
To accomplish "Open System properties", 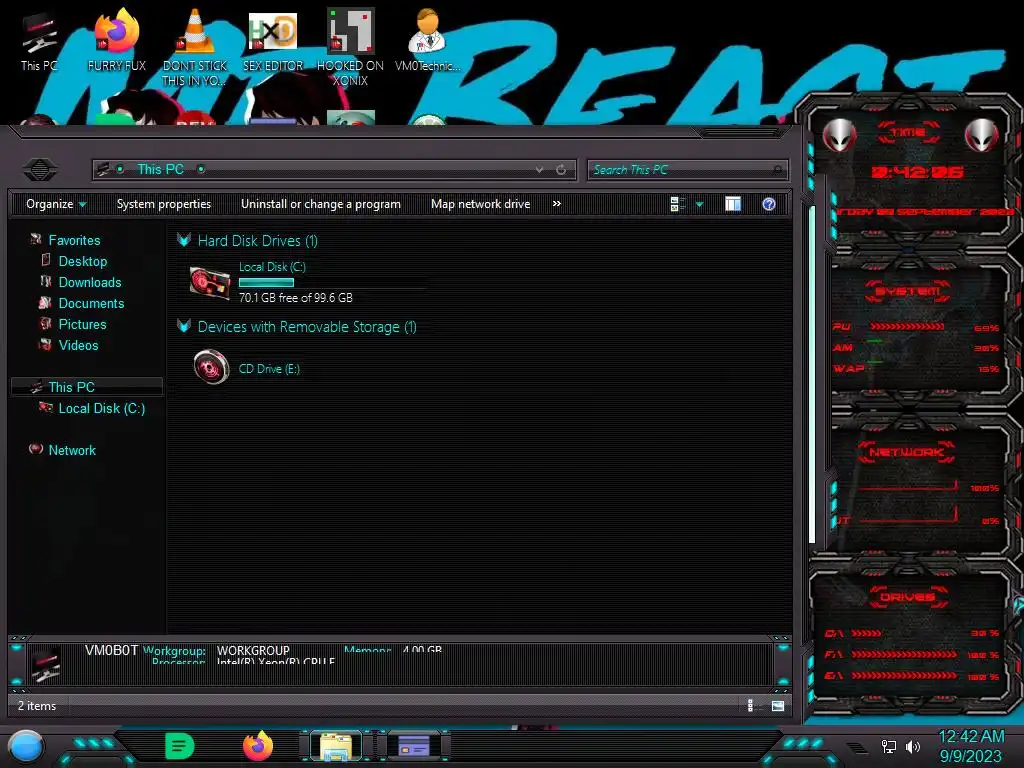I will point(164,204).
